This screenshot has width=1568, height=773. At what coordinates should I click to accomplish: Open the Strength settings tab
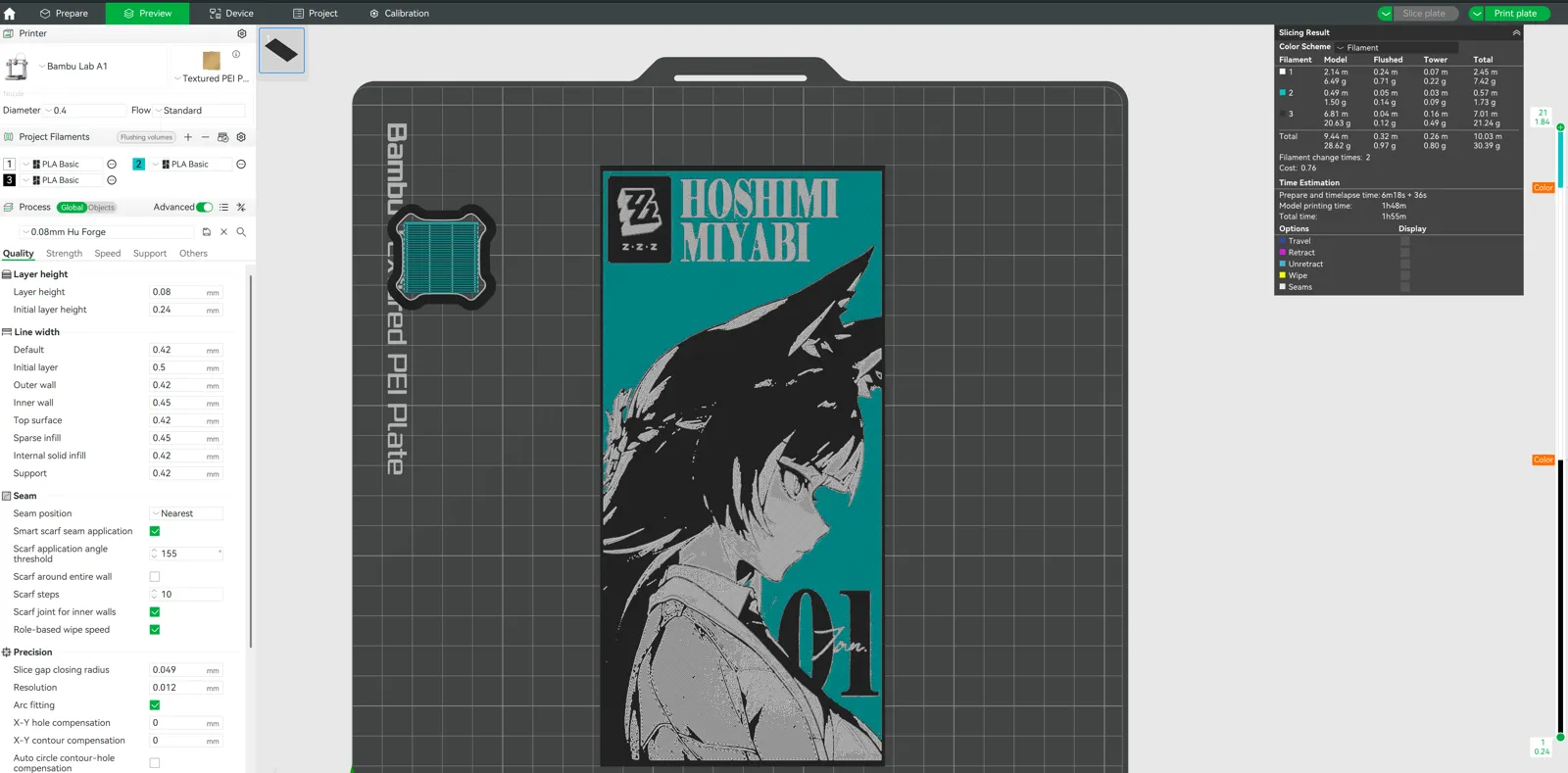(64, 254)
